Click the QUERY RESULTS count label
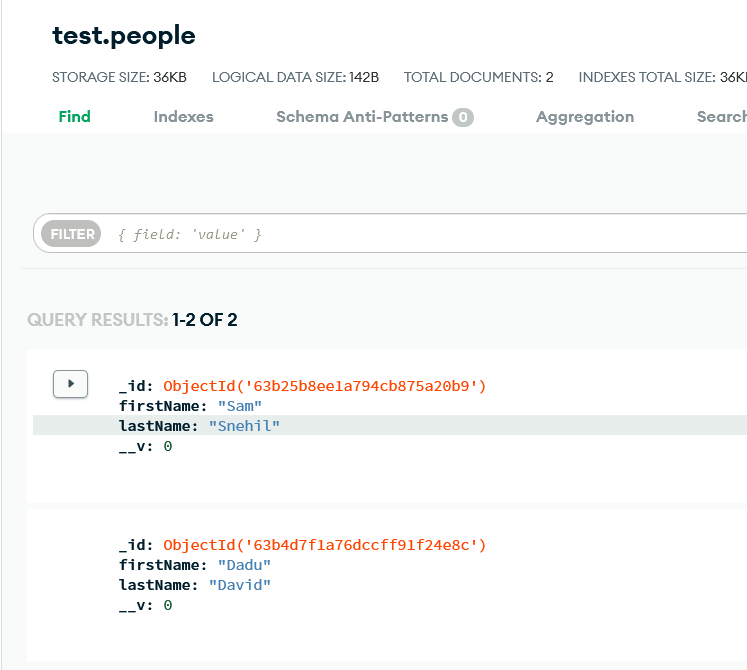The height and width of the screenshot is (670, 747). pos(132,320)
